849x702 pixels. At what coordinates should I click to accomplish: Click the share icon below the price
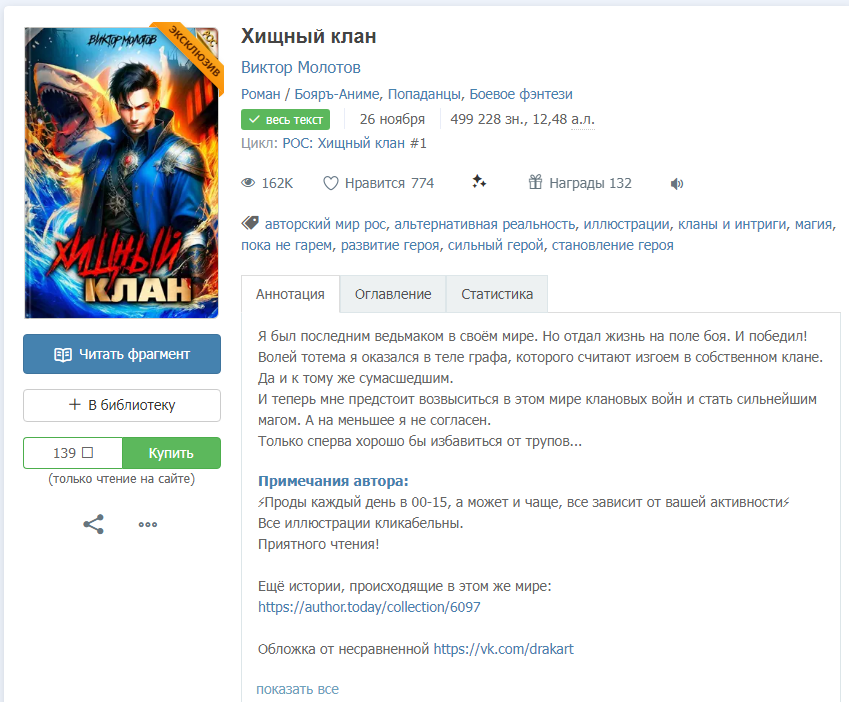(94, 524)
